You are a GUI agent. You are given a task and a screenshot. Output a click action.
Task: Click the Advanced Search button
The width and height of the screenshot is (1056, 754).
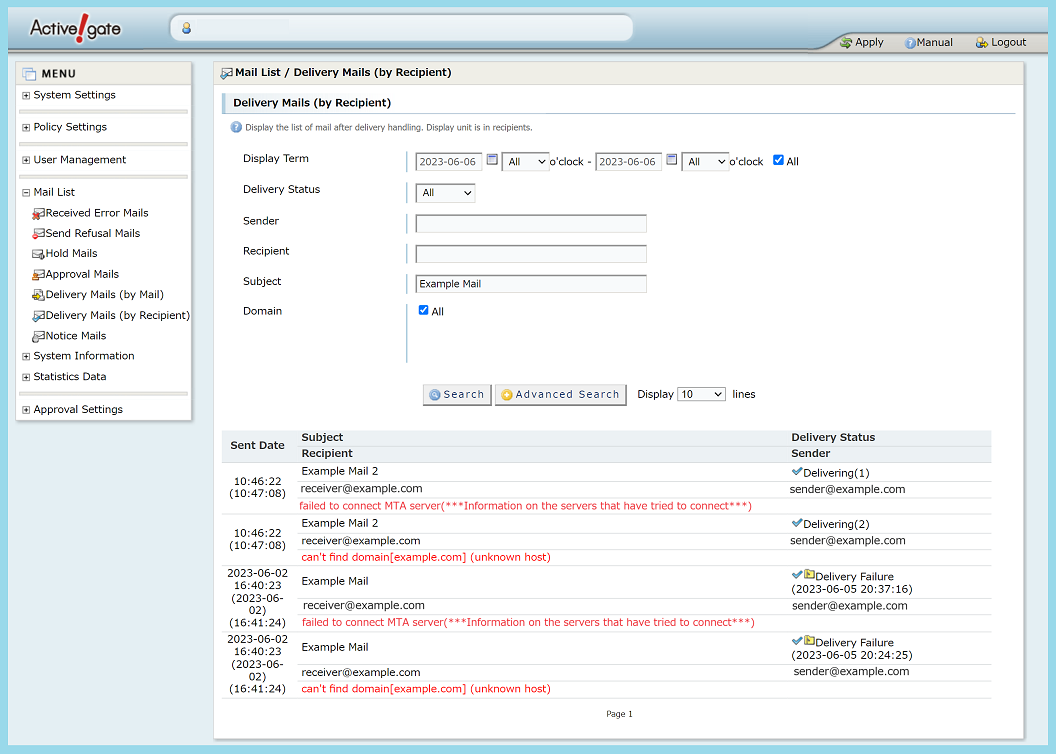[x=560, y=395]
